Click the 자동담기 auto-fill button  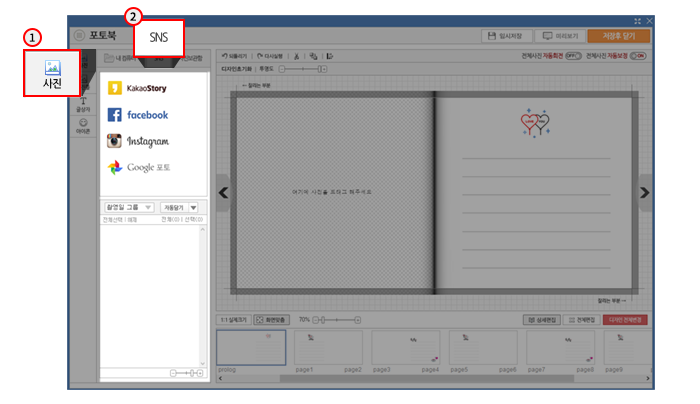click(174, 208)
